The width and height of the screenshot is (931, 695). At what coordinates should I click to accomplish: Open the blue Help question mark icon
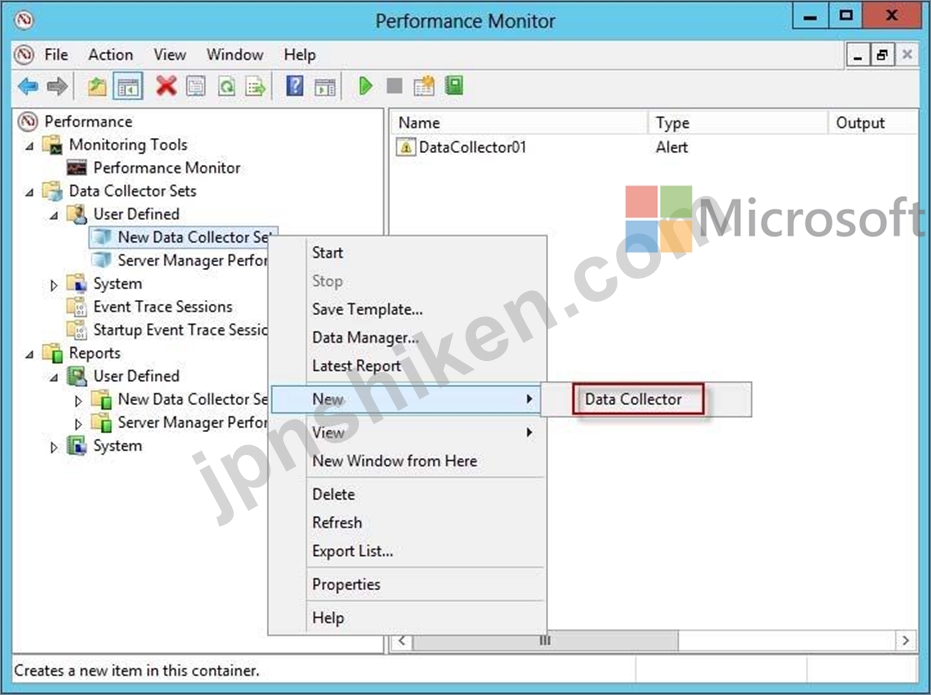(294, 86)
